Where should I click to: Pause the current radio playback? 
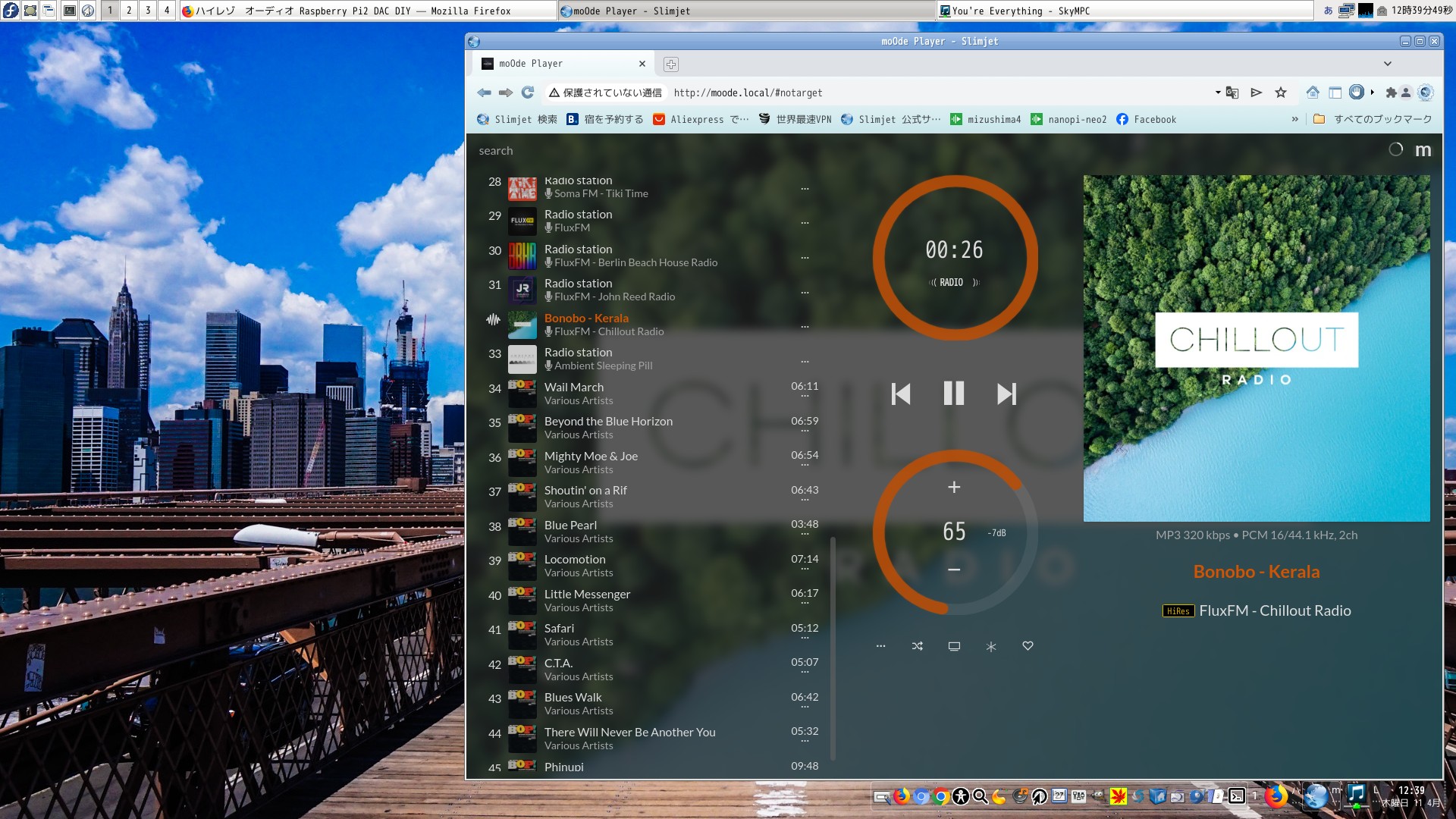[x=953, y=394]
